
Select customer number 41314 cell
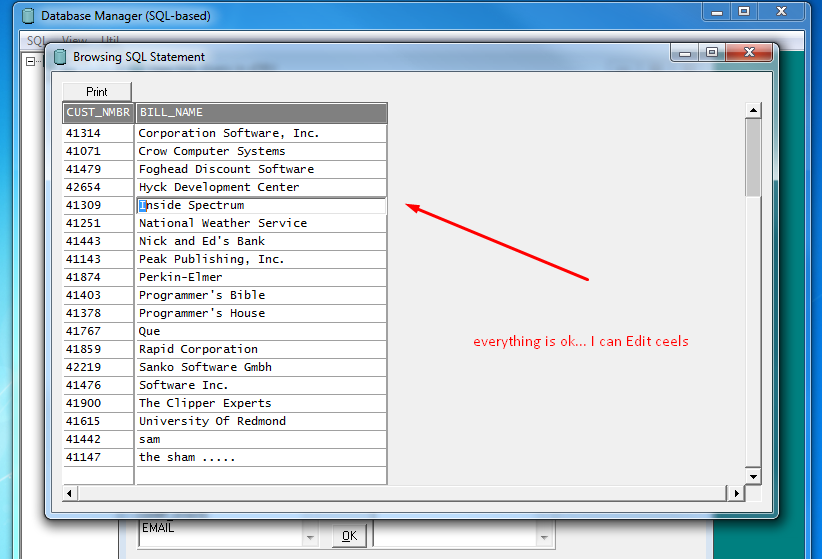[98, 133]
